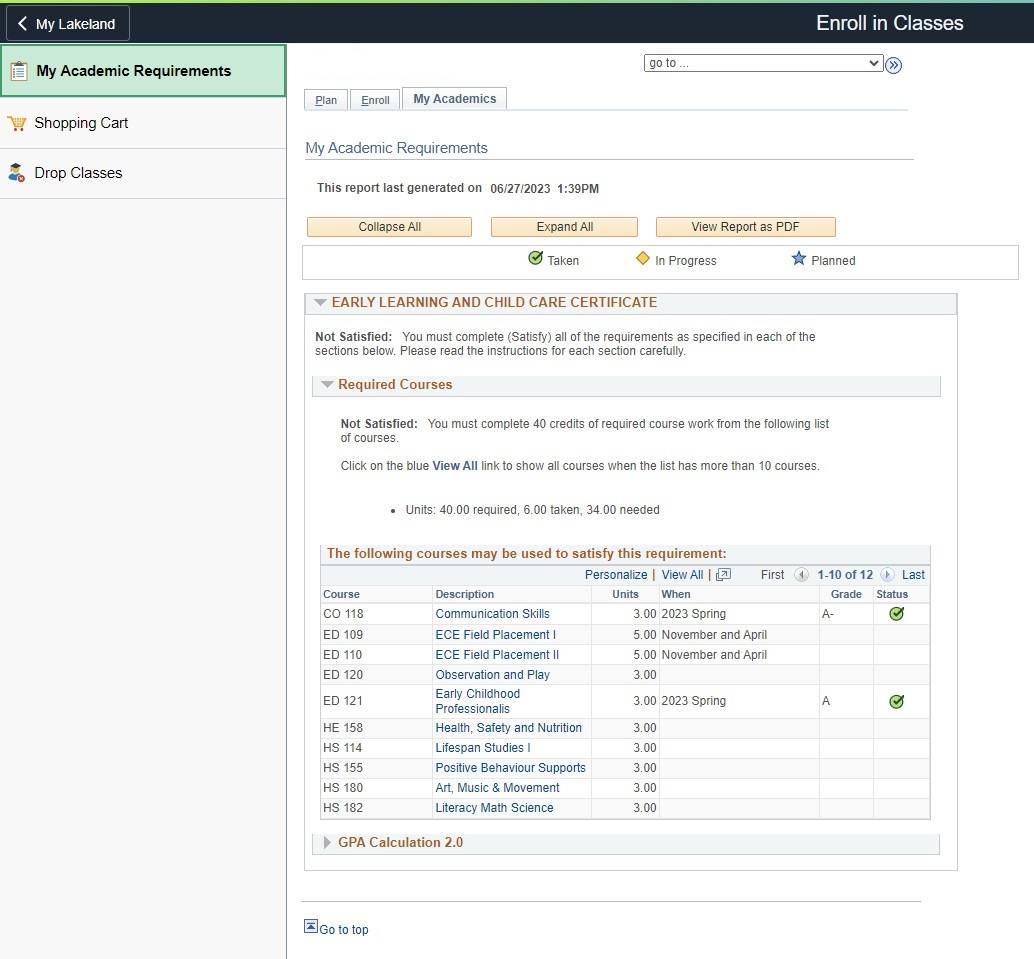Switch to the Enroll tab
This screenshot has width=1034, height=959.
point(375,99)
